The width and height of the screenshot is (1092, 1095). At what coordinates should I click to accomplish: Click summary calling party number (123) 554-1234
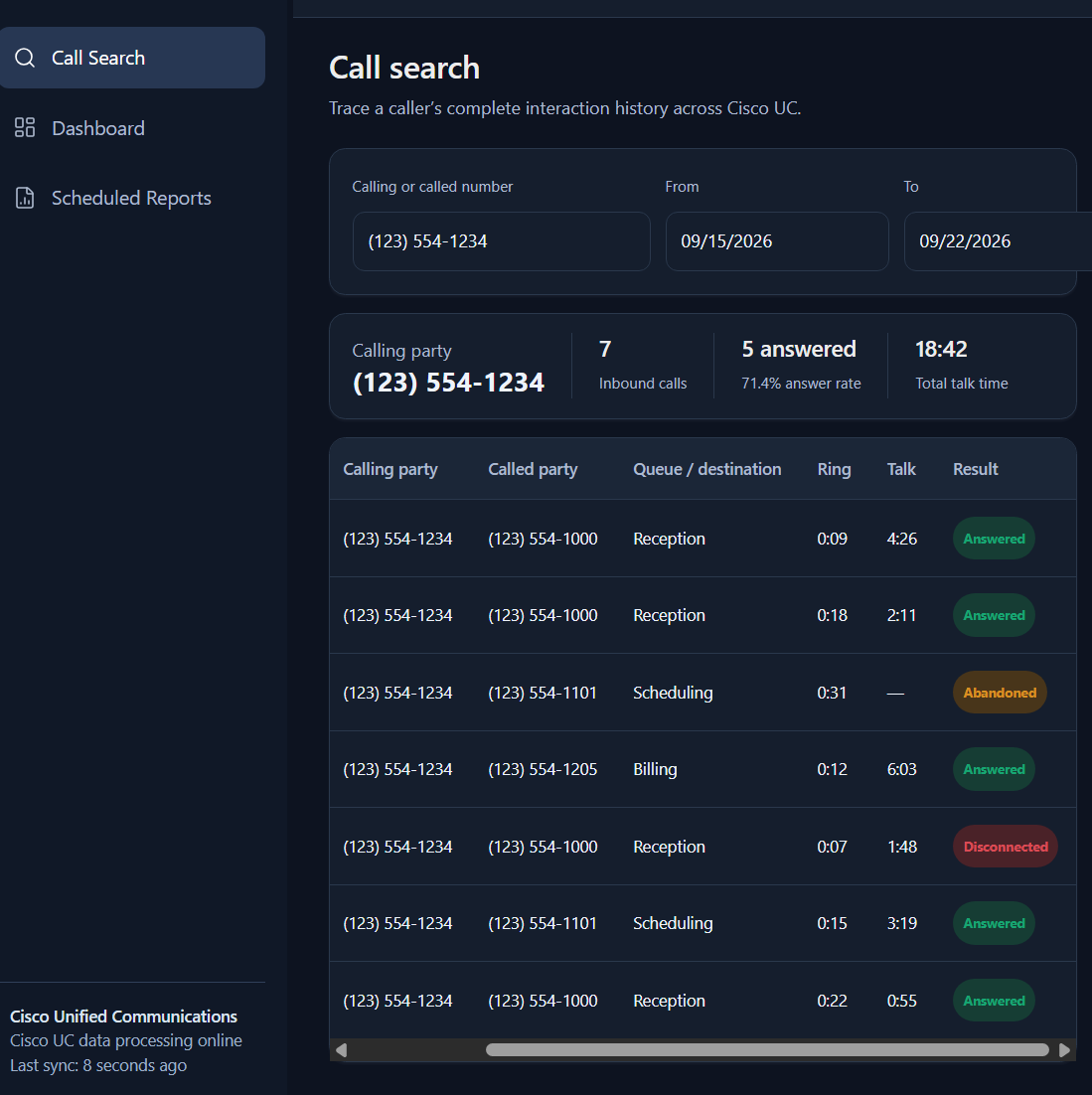click(x=448, y=383)
